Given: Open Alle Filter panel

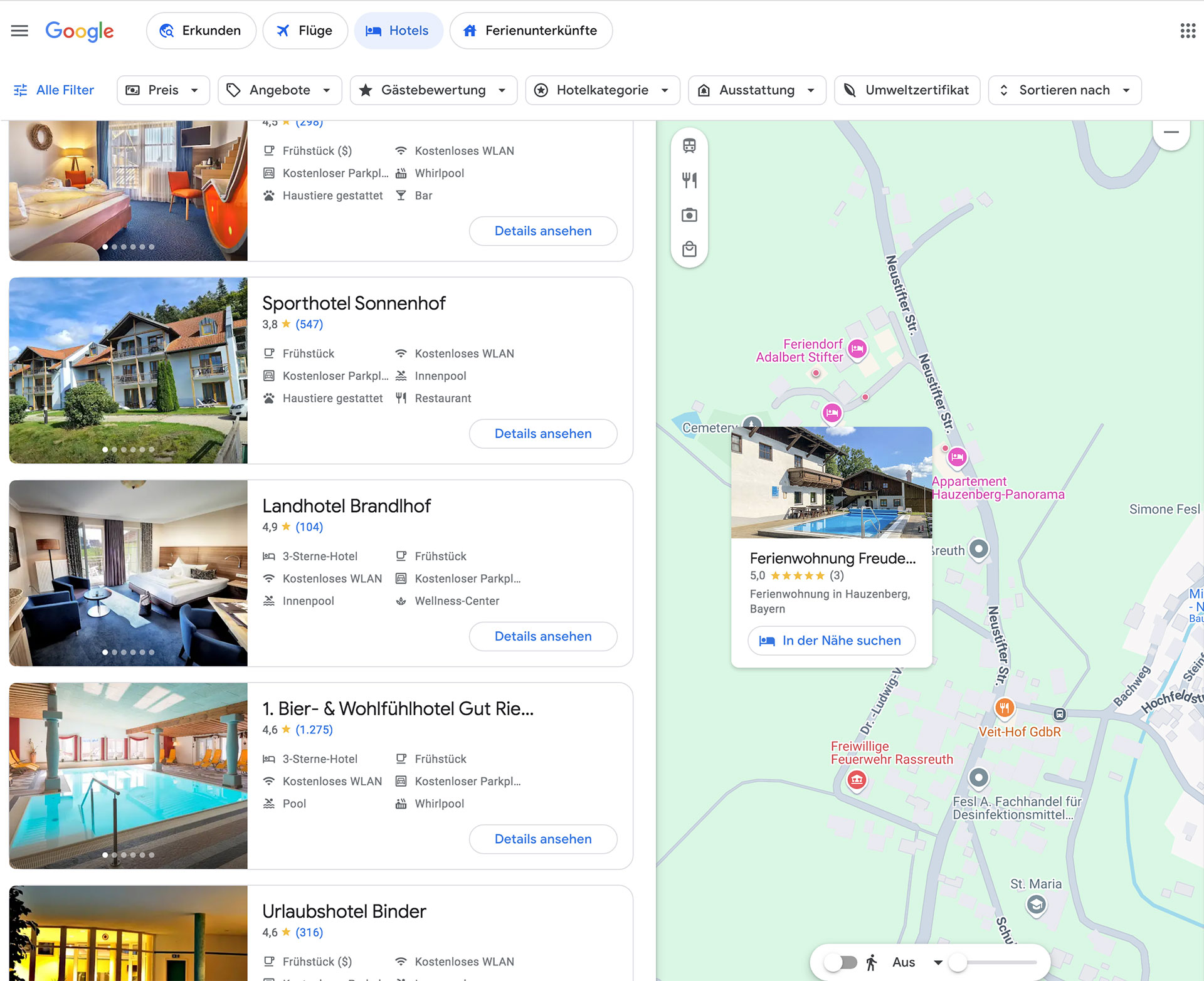Looking at the screenshot, I should [54, 90].
